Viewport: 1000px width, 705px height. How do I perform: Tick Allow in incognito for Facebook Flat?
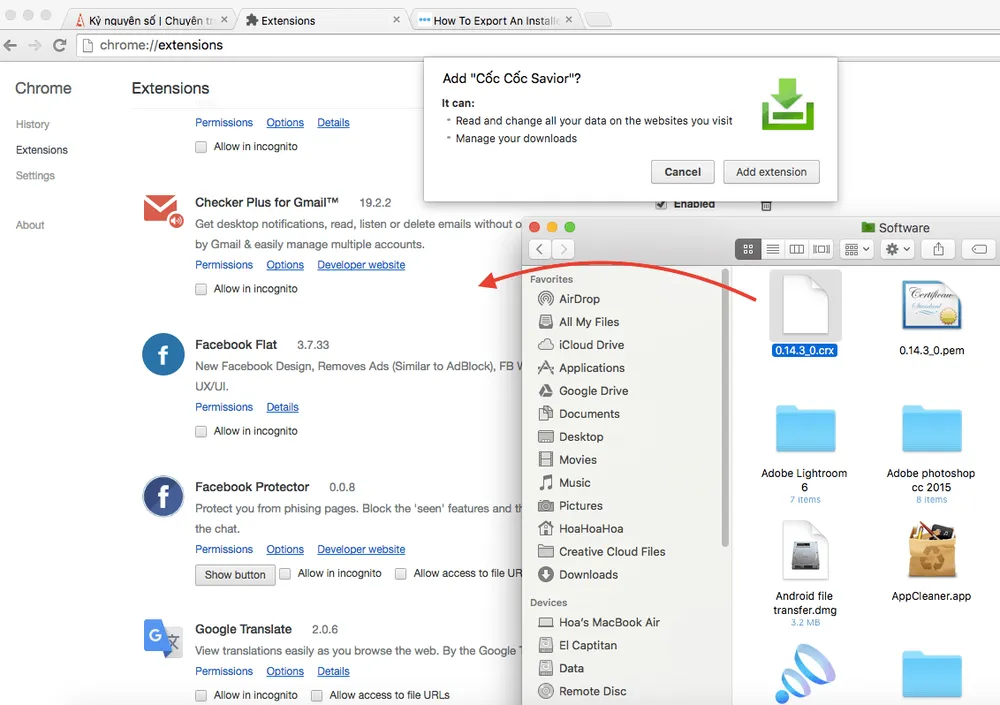tap(201, 432)
